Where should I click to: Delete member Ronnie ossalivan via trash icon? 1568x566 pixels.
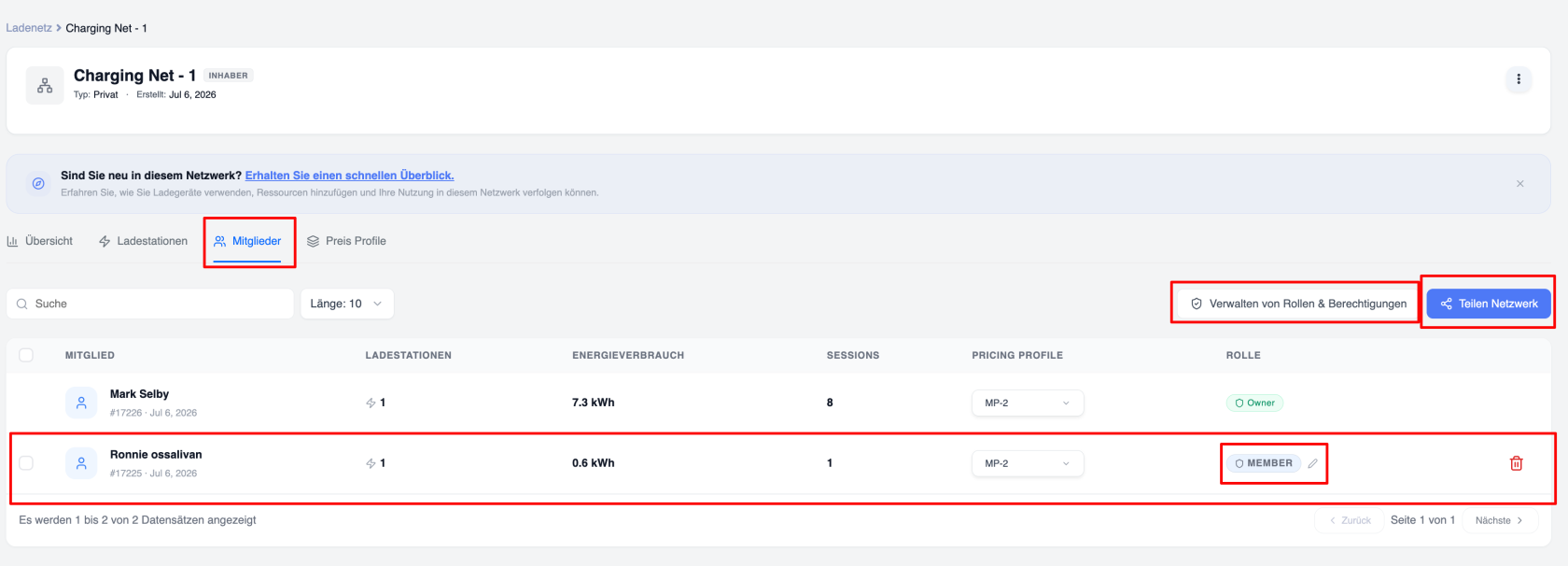click(1517, 463)
